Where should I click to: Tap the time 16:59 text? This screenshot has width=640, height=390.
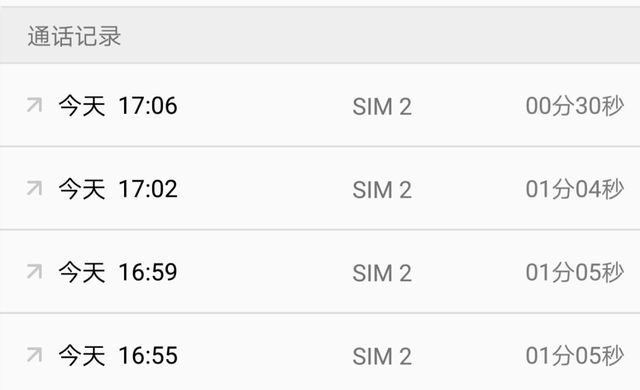tap(148, 272)
